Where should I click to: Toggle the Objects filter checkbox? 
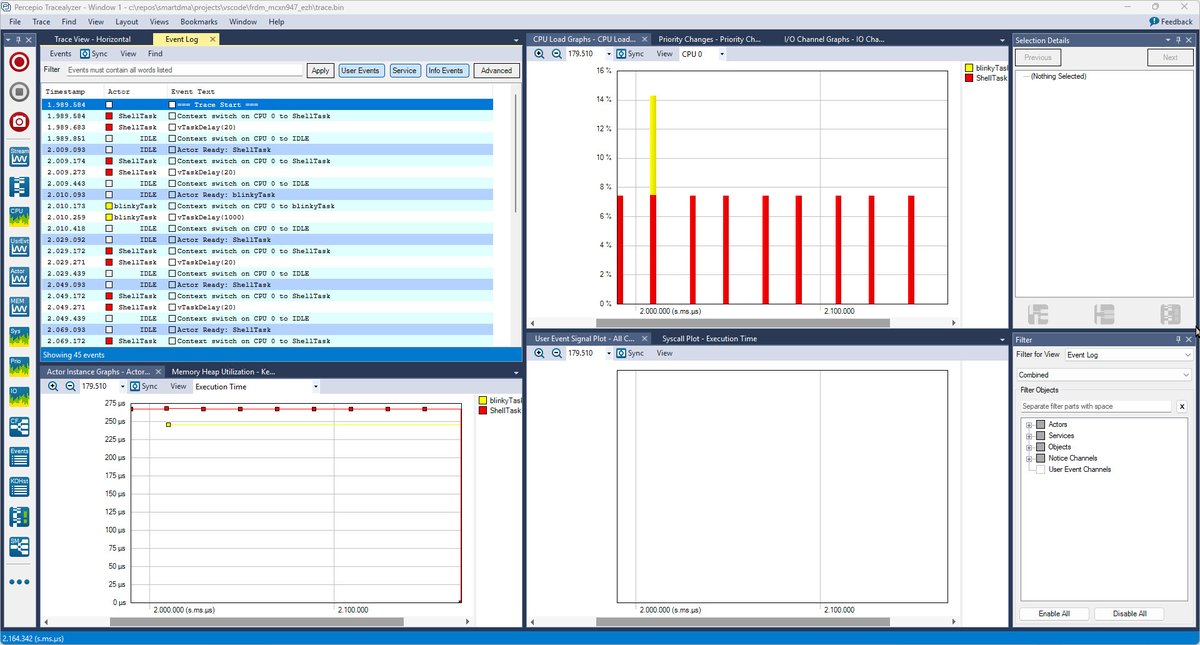(1040, 447)
